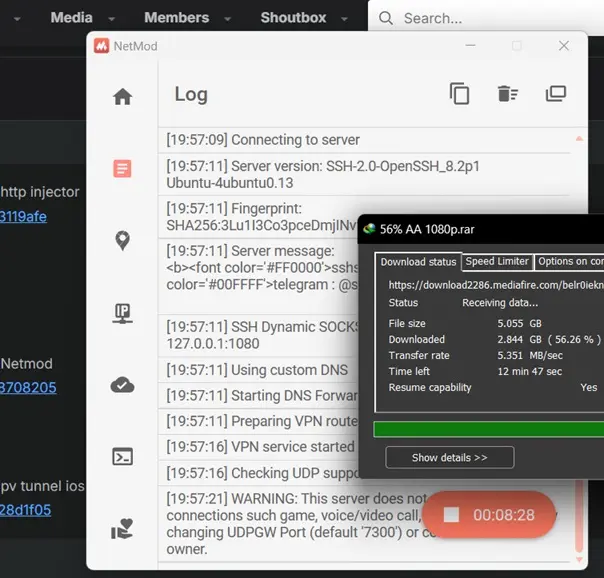The height and width of the screenshot is (578, 604).
Task: Click the log scroll down arrow
Action: point(579,559)
